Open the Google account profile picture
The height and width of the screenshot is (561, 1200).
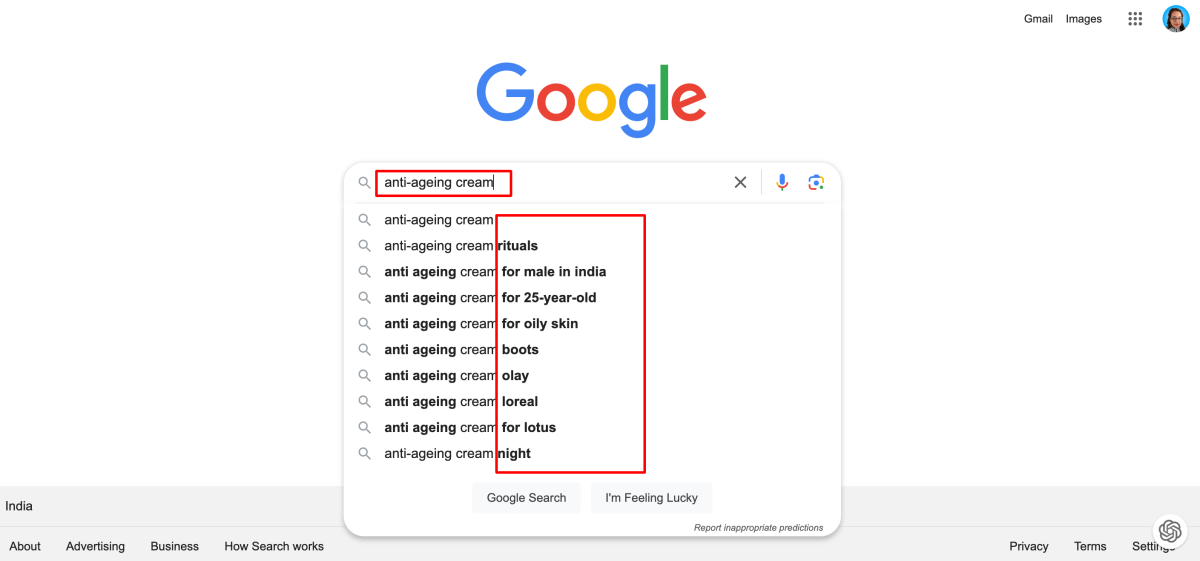[x=1175, y=19]
